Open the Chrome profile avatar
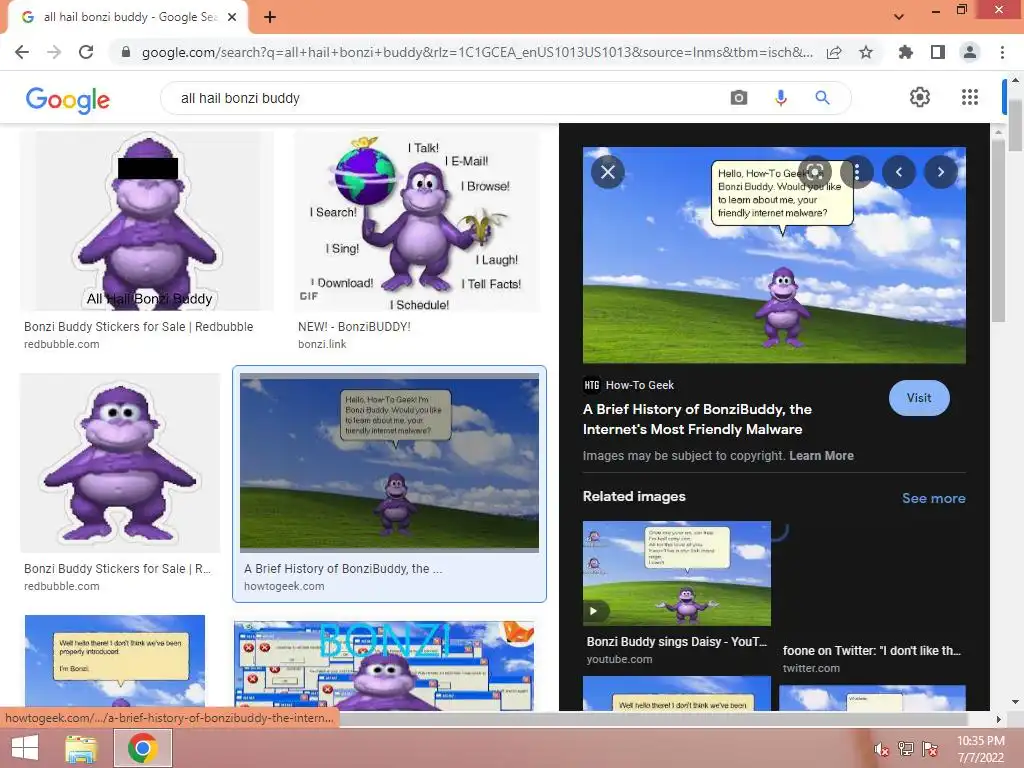Viewport: 1024px width, 768px height. click(x=970, y=52)
